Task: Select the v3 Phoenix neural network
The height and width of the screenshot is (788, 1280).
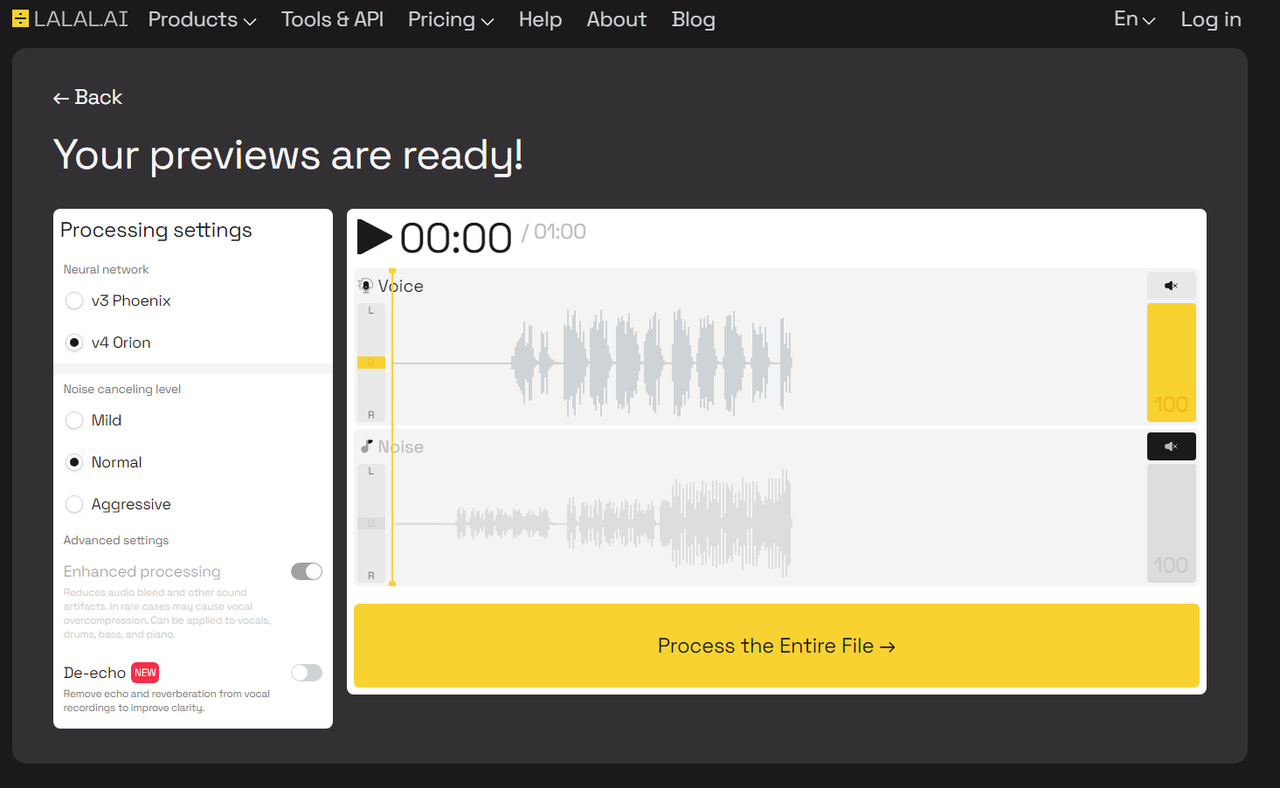Action: pyautogui.click(x=74, y=300)
